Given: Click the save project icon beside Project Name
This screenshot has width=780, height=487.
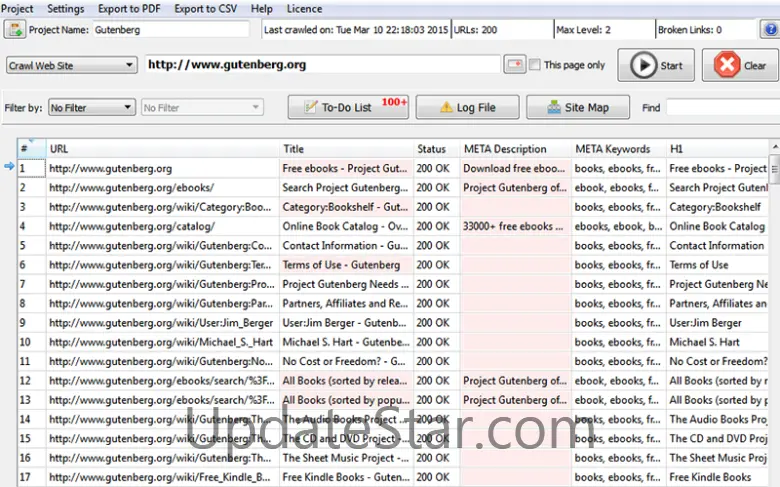Looking at the screenshot, I should (x=15, y=29).
